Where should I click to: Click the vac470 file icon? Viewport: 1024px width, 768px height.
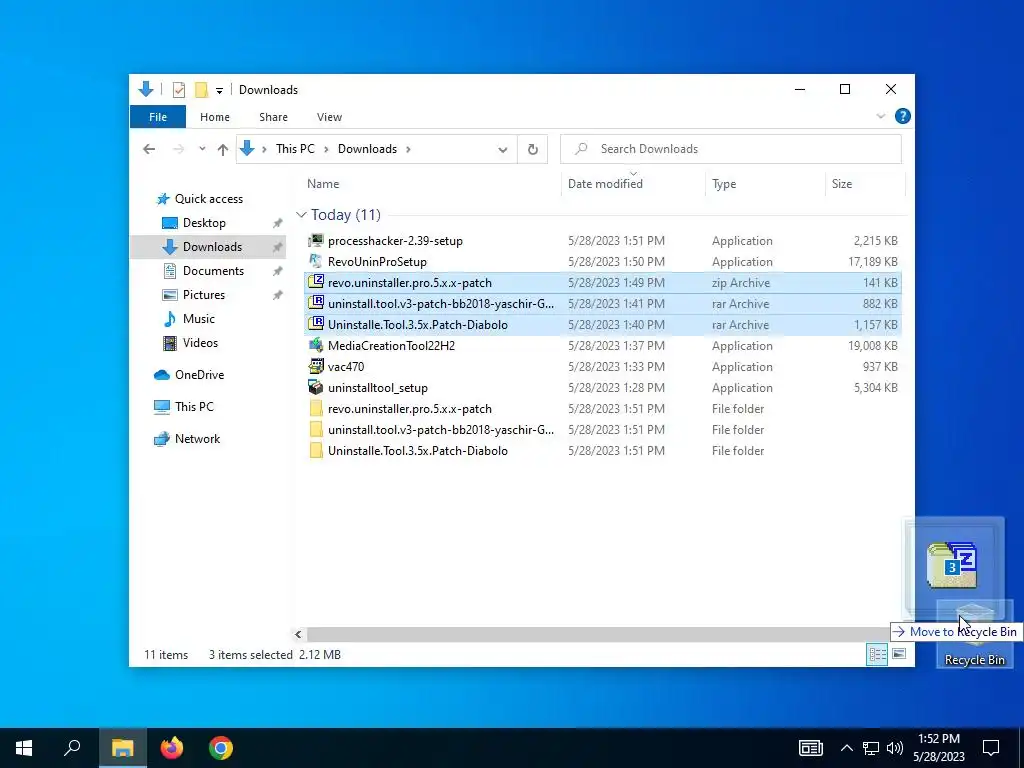(x=316, y=366)
